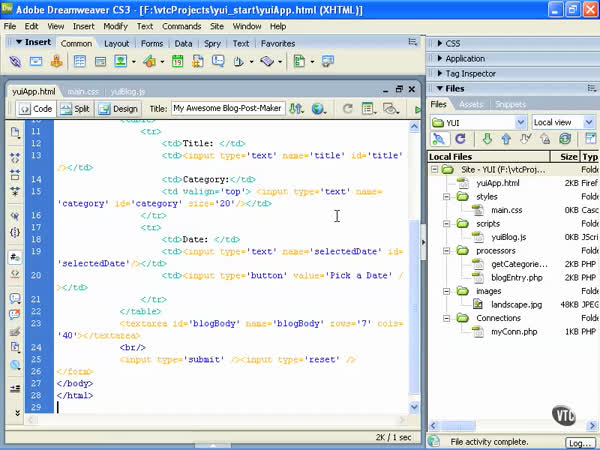Switch to Design view
600x450 pixels.
click(x=118, y=108)
